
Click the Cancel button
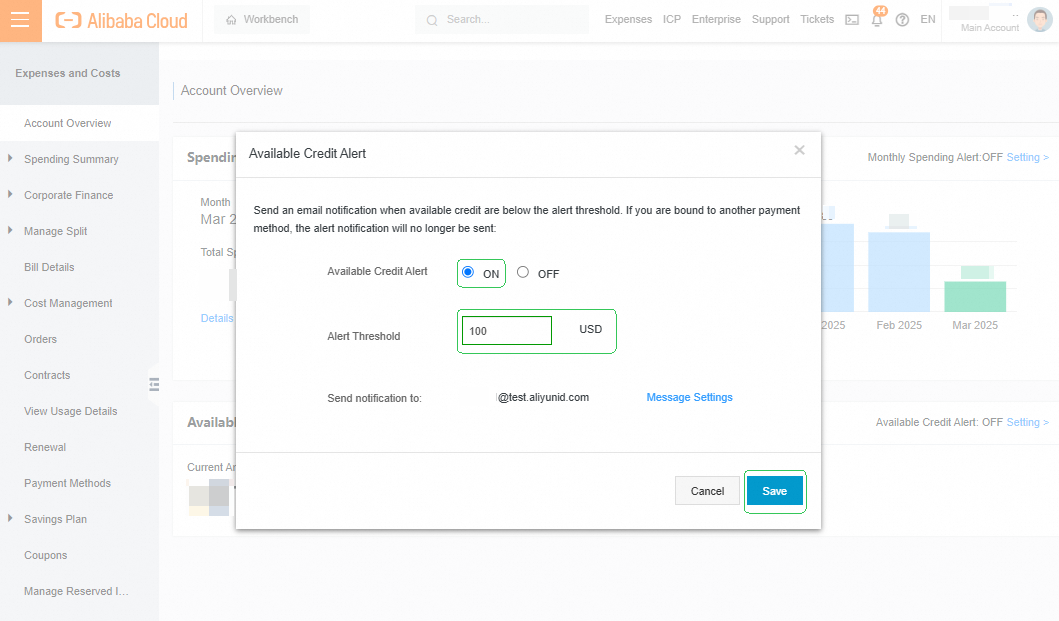[x=707, y=491]
